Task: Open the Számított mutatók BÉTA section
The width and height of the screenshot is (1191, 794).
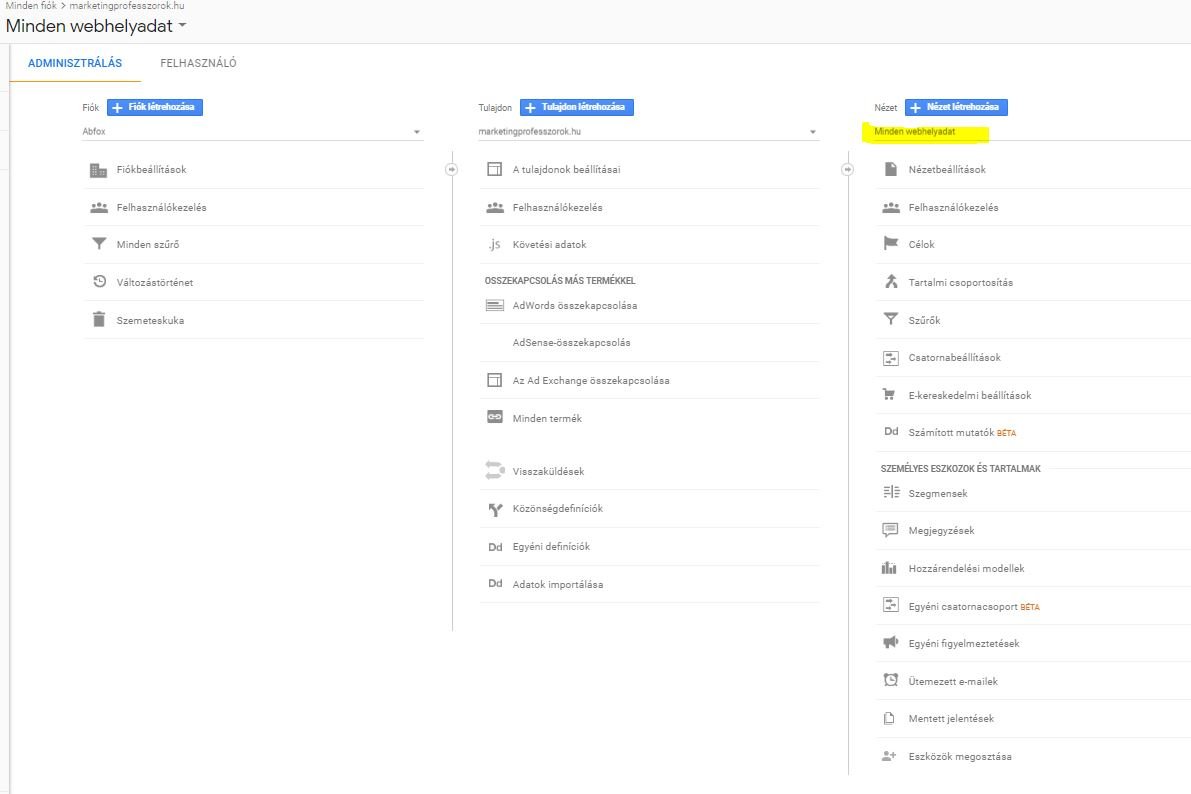Action: click(963, 432)
